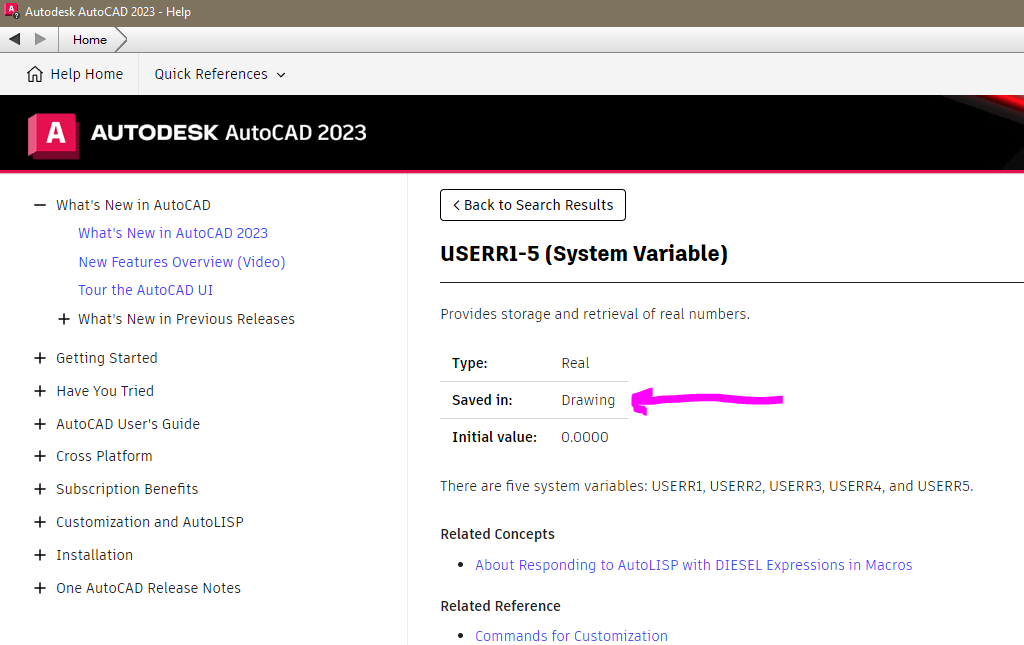Expand the Installation section
The width and height of the screenshot is (1024, 645).
tap(39, 554)
